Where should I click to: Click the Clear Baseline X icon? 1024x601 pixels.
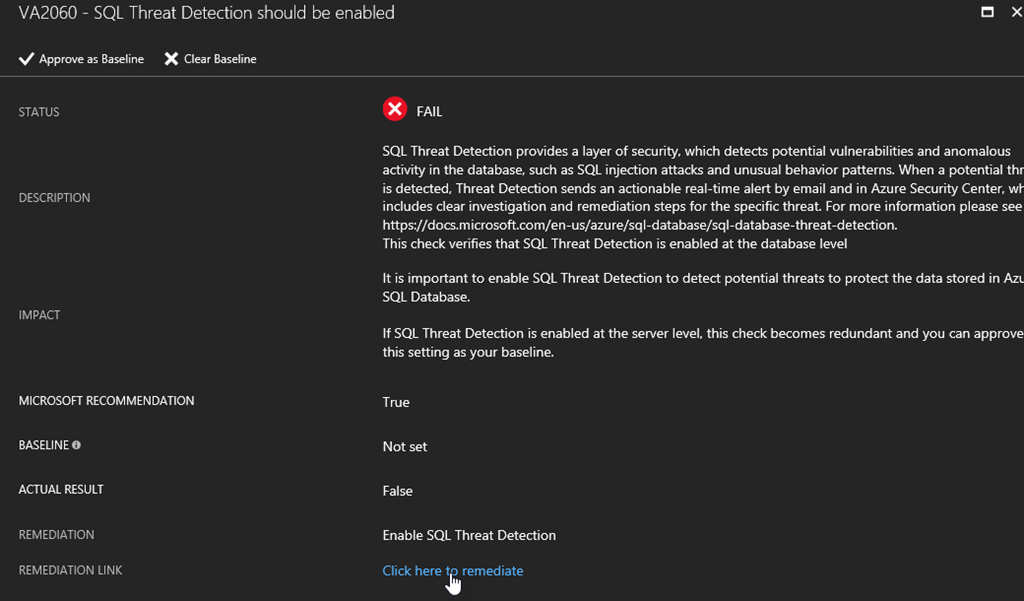coord(171,59)
